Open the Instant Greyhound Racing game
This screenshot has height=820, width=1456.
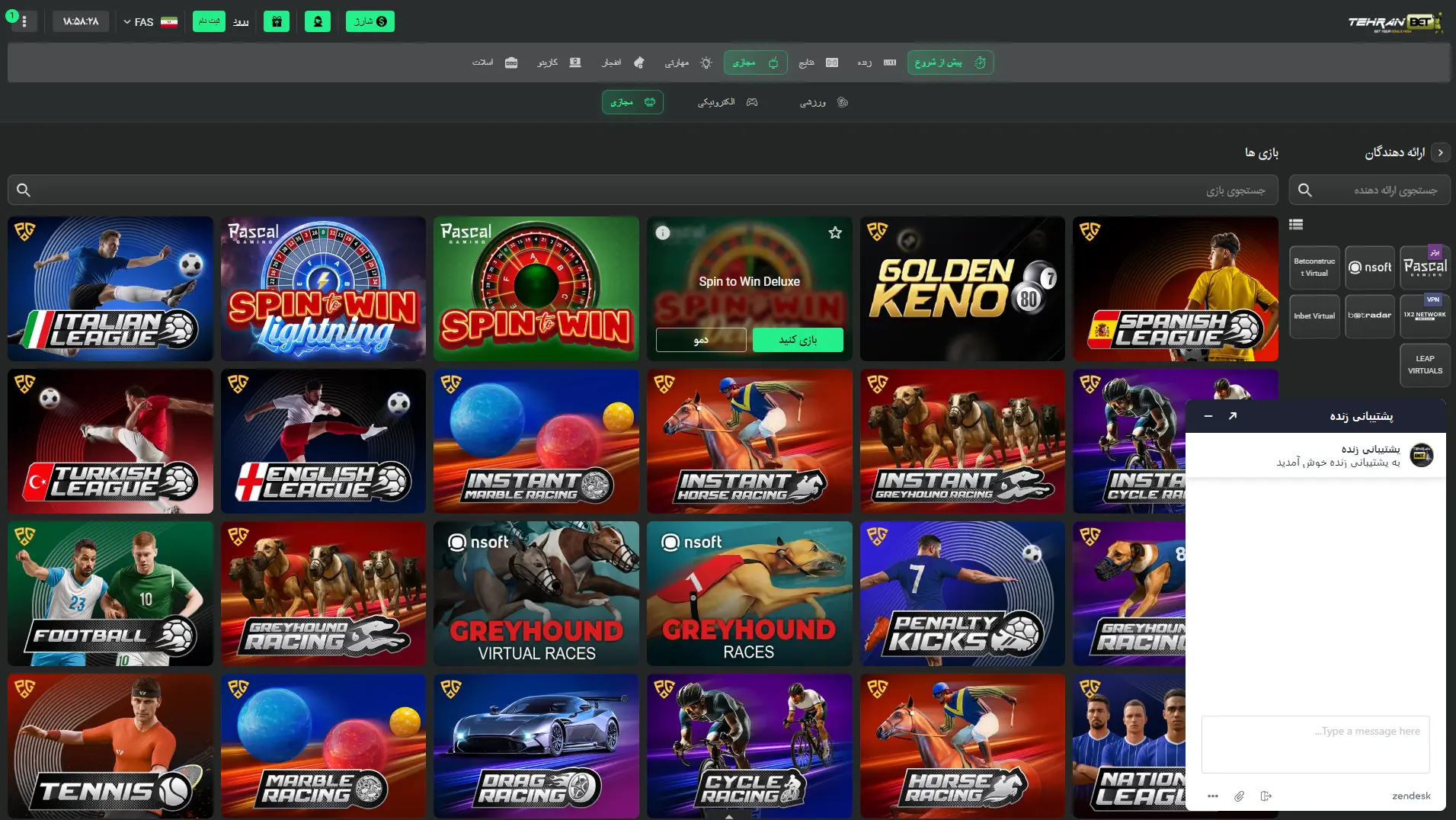click(962, 441)
